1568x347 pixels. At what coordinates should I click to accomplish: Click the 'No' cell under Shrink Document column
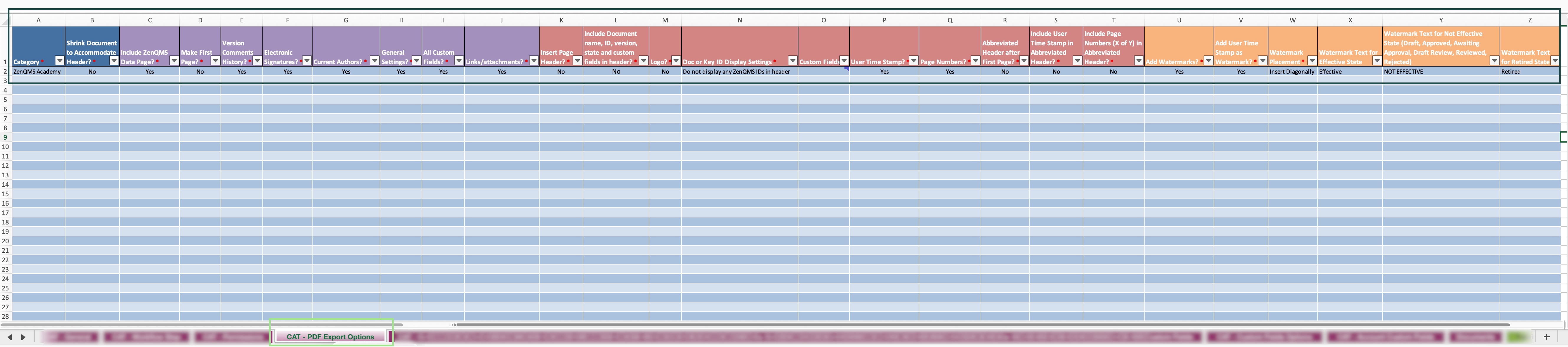click(92, 72)
